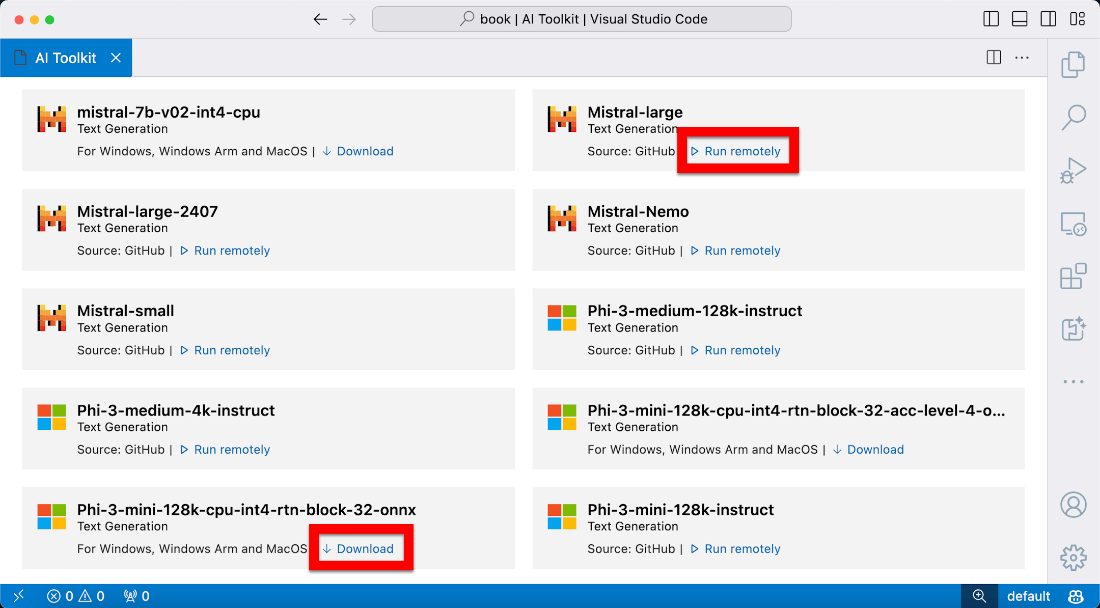
Task: Click the ports forwarded status item
Action: click(136, 596)
